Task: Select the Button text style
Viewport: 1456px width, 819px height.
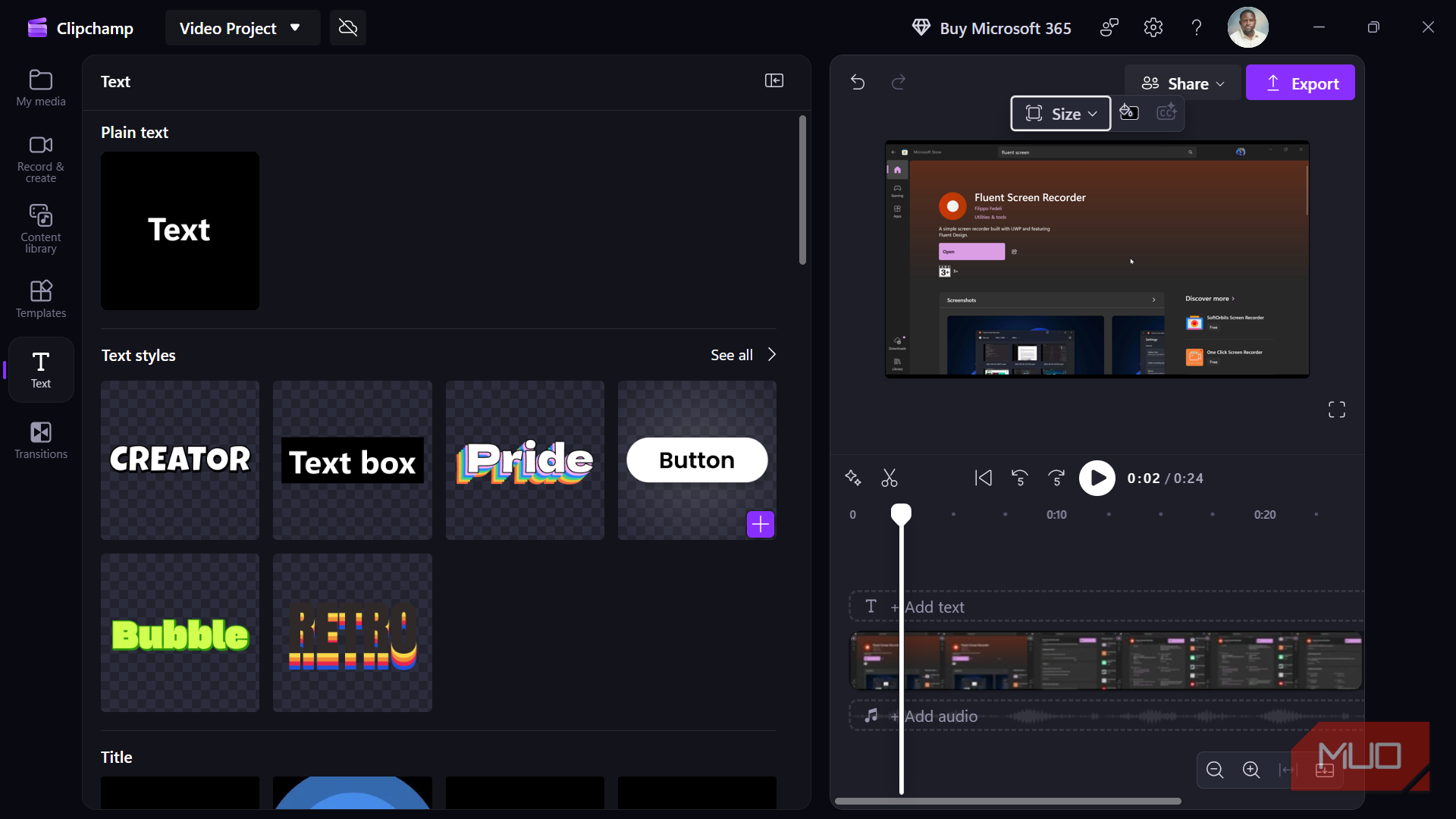Action: [x=697, y=460]
